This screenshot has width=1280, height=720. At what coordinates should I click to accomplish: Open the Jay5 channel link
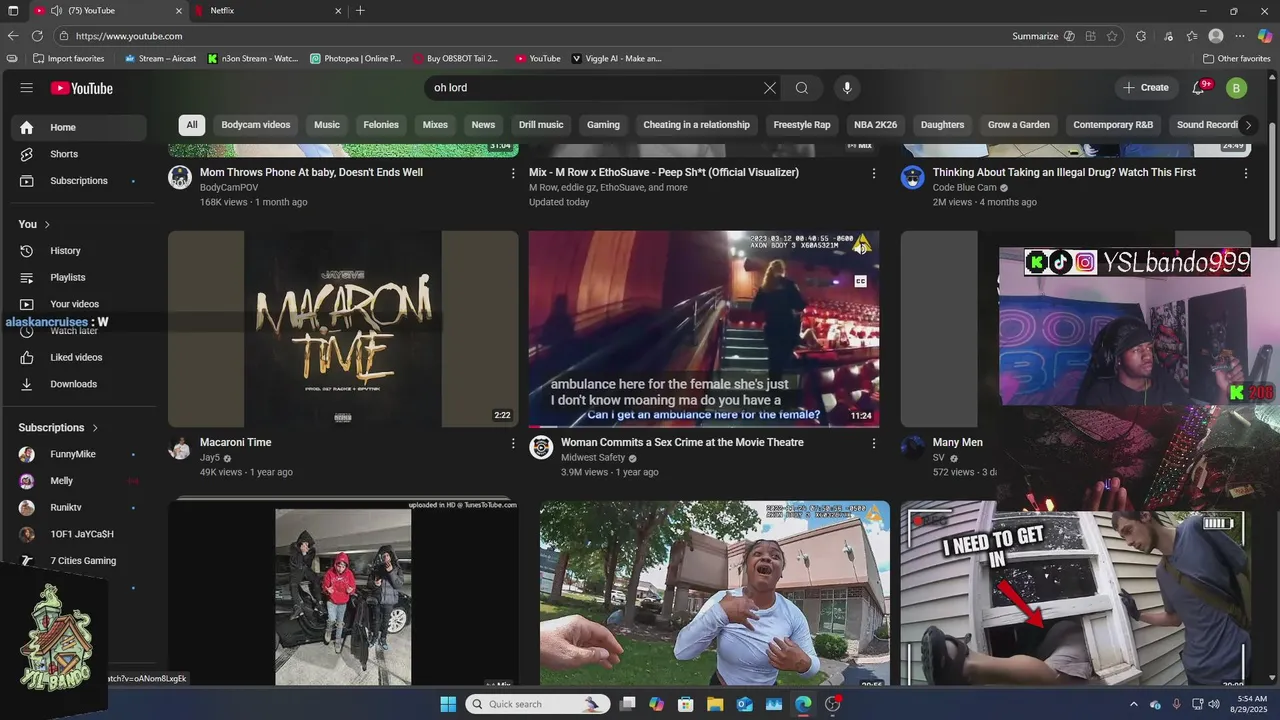[x=210, y=458]
